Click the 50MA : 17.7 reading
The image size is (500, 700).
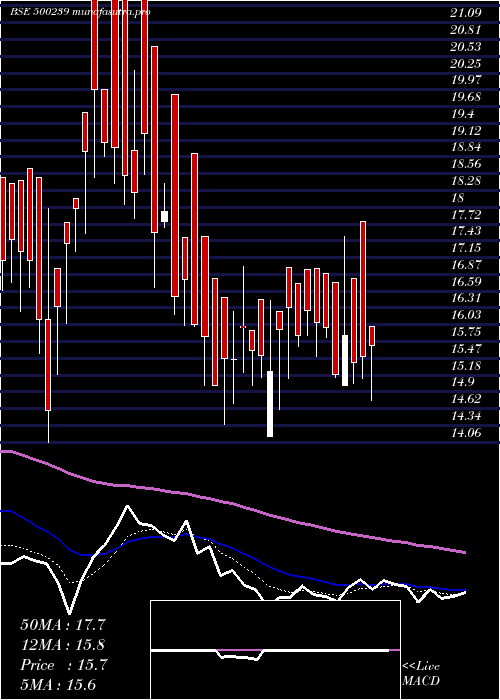point(63,625)
